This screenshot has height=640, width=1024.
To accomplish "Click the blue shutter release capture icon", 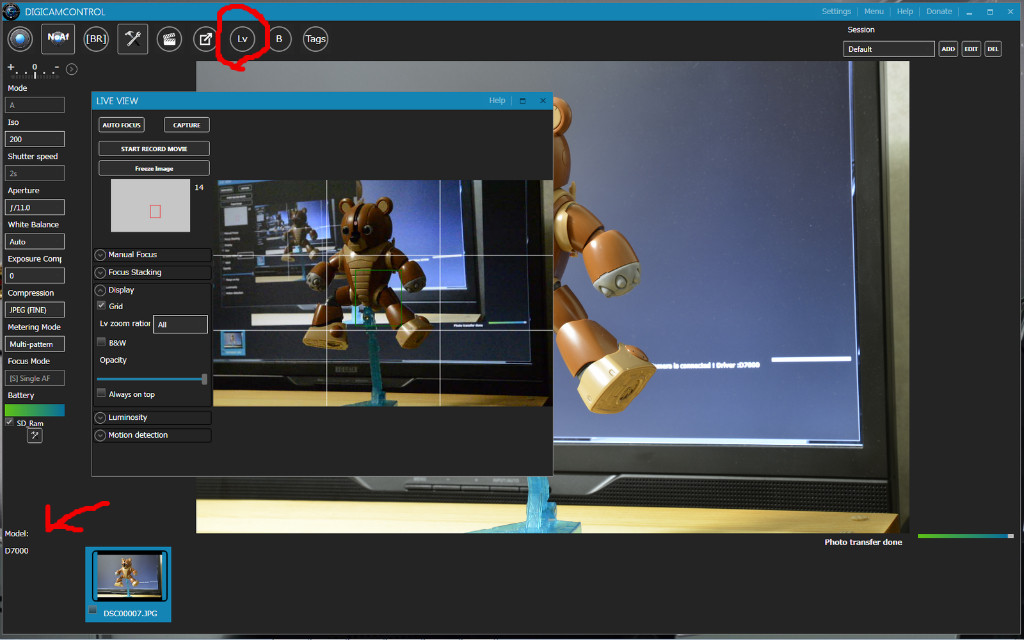I will [x=20, y=38].
